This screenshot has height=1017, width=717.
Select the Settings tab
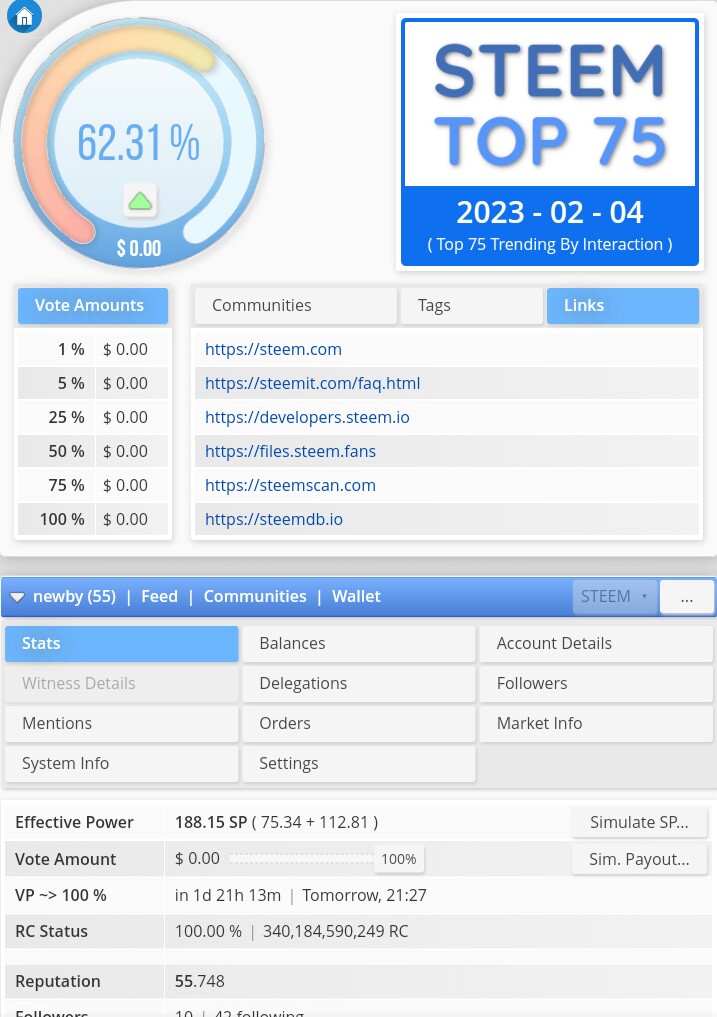359,764
